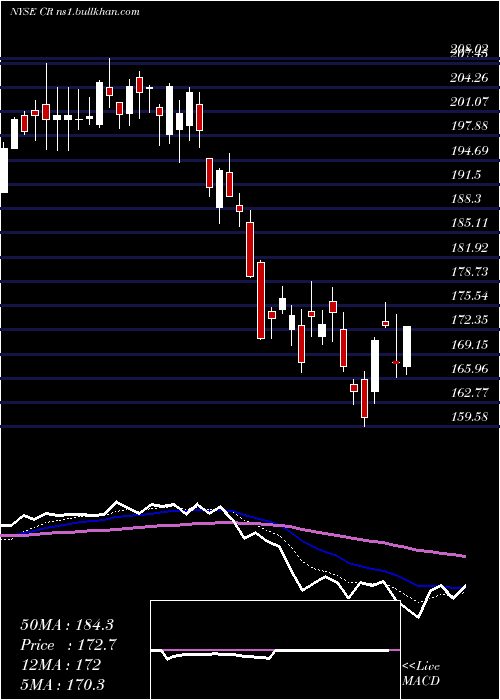Select the 12MA : 172 readout
Image resolution: width=500 pixels, height=700 pixels.
point(60,665)
